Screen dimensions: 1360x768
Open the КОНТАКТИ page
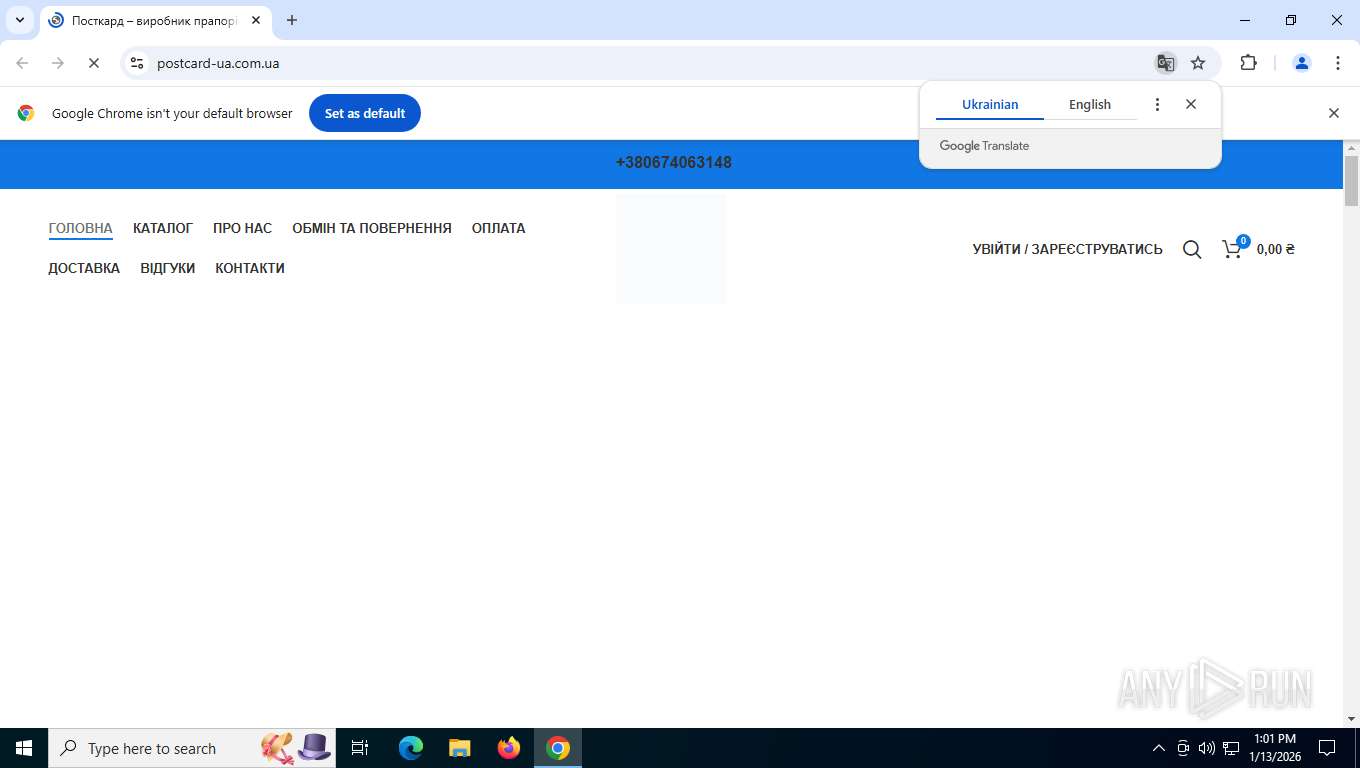250,268
